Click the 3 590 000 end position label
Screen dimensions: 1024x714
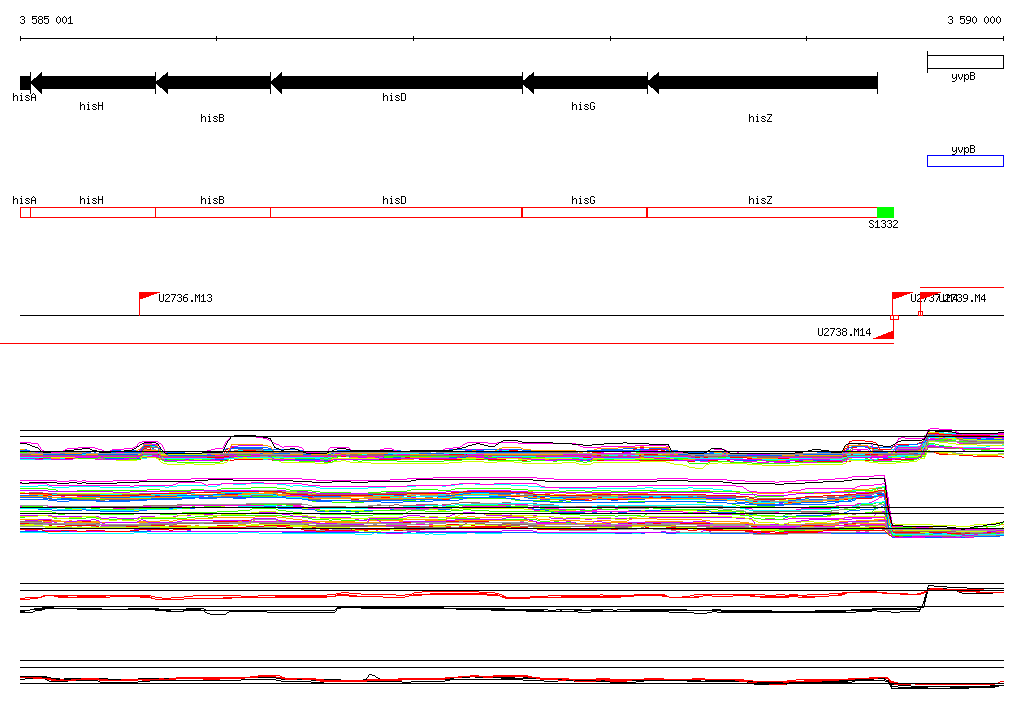pyautogui.click(x=974, y=20)
